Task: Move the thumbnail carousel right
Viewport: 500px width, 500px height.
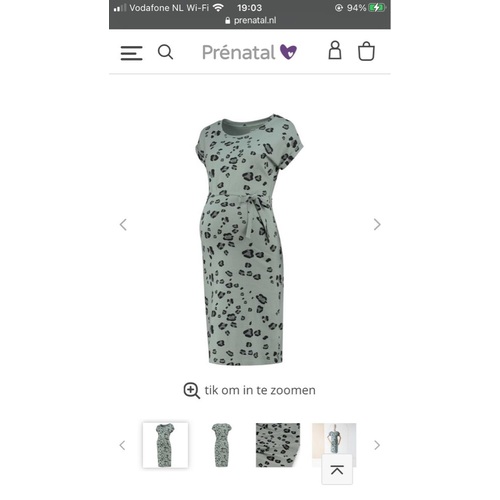Action: pos(377,445)
